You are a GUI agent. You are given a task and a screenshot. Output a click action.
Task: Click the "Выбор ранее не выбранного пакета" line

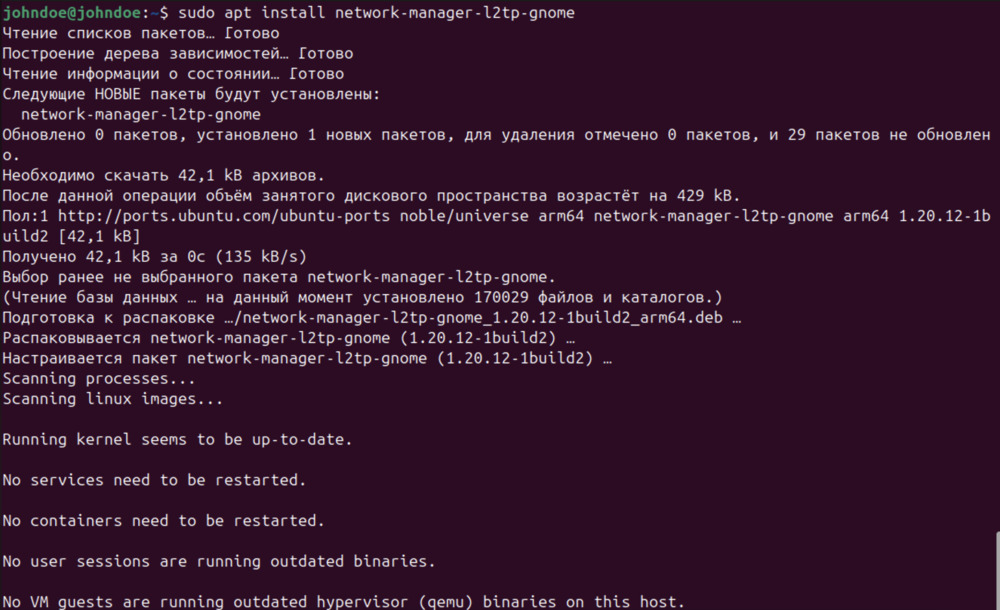279,277
